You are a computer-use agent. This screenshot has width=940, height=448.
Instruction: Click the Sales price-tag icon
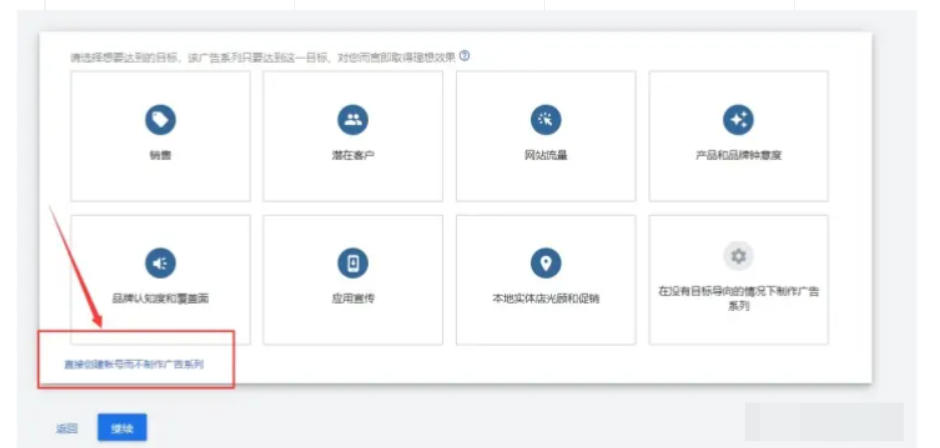click(x=160, y=120)
